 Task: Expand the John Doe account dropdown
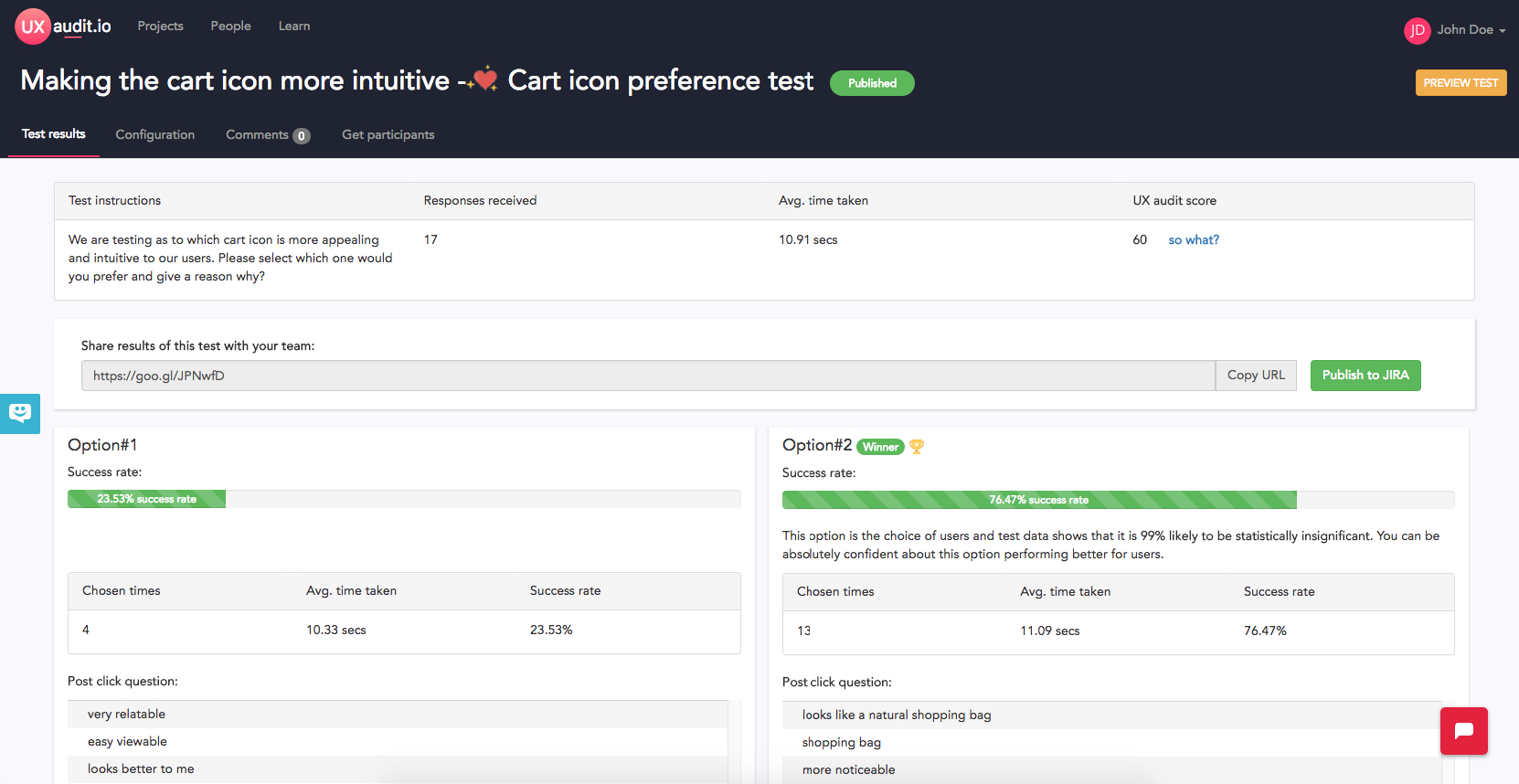point(1471,30)
